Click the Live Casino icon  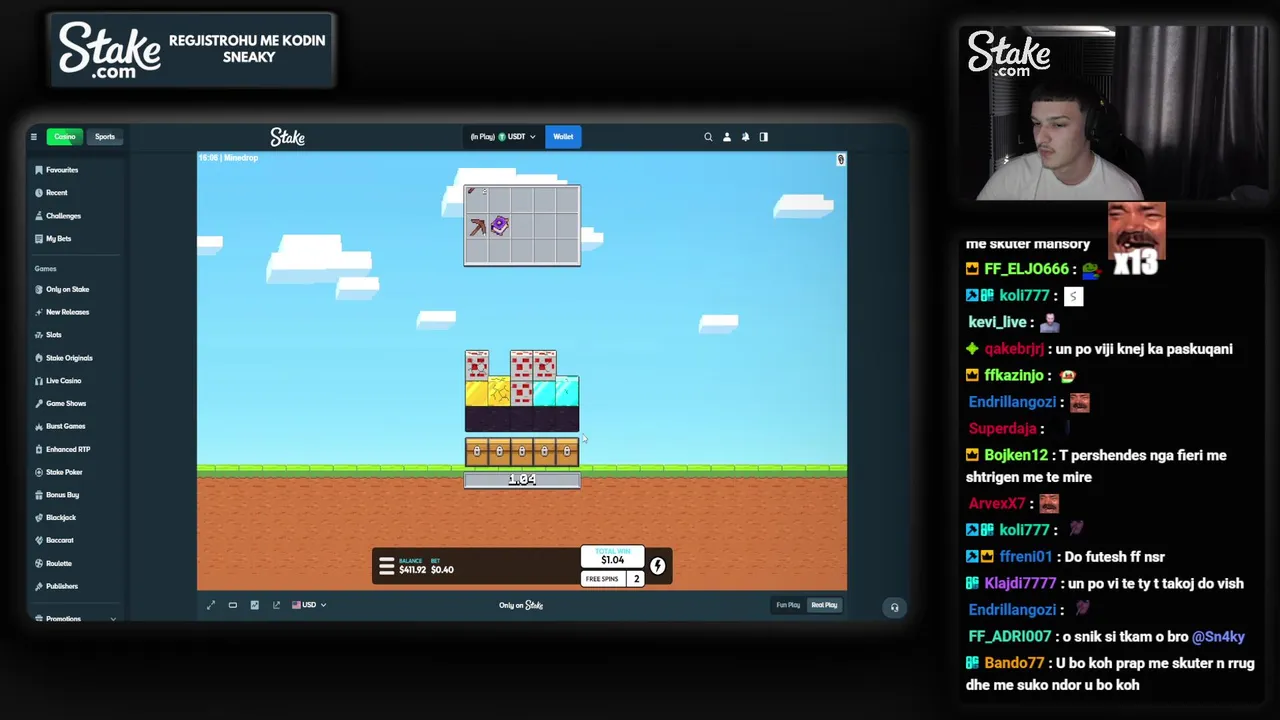[39, 381]
